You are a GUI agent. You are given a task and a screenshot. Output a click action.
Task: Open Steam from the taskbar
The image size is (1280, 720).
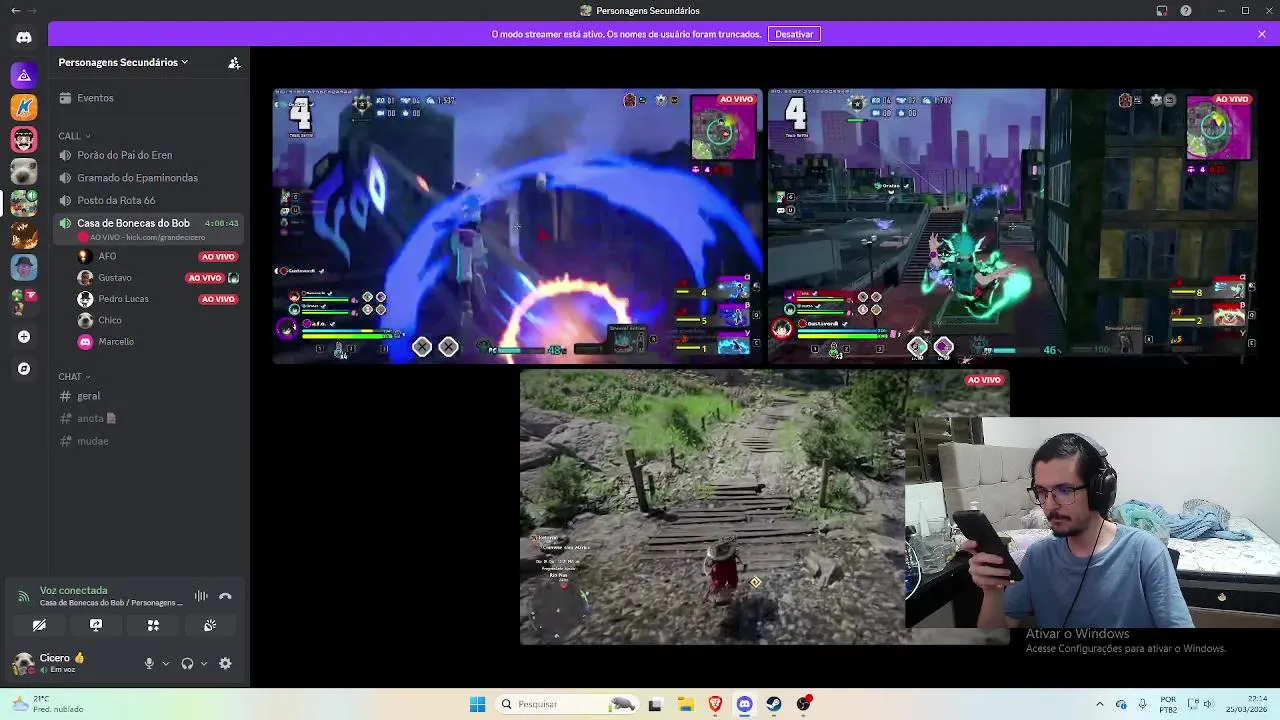774,704
